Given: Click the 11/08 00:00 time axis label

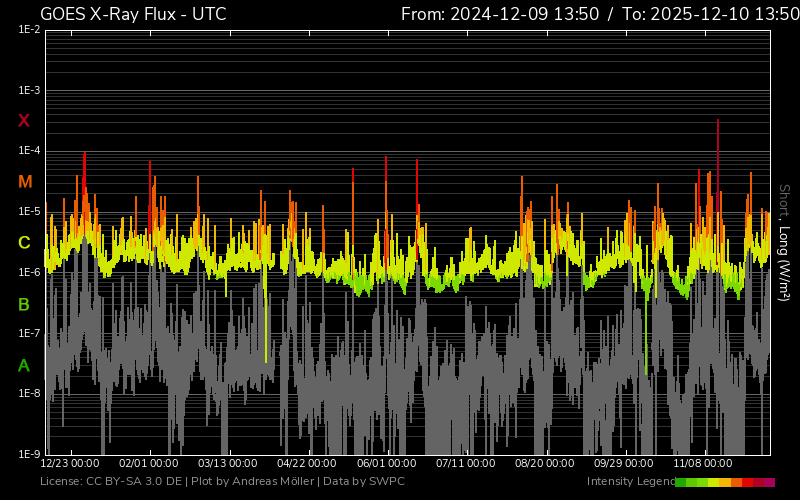Looking at the screenshot, I should pos(703,464).
